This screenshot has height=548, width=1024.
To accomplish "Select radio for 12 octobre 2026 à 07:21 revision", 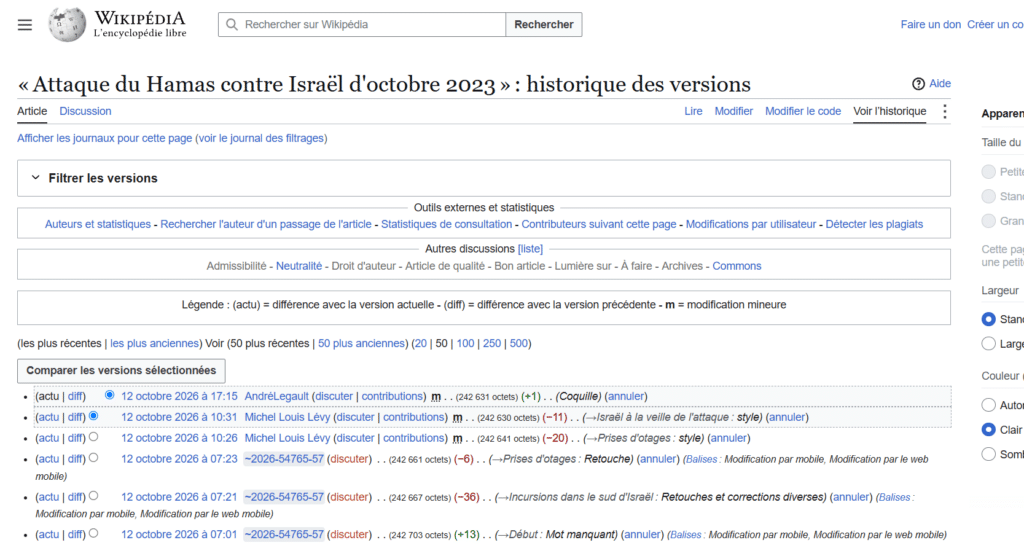I will click(93, 495).
